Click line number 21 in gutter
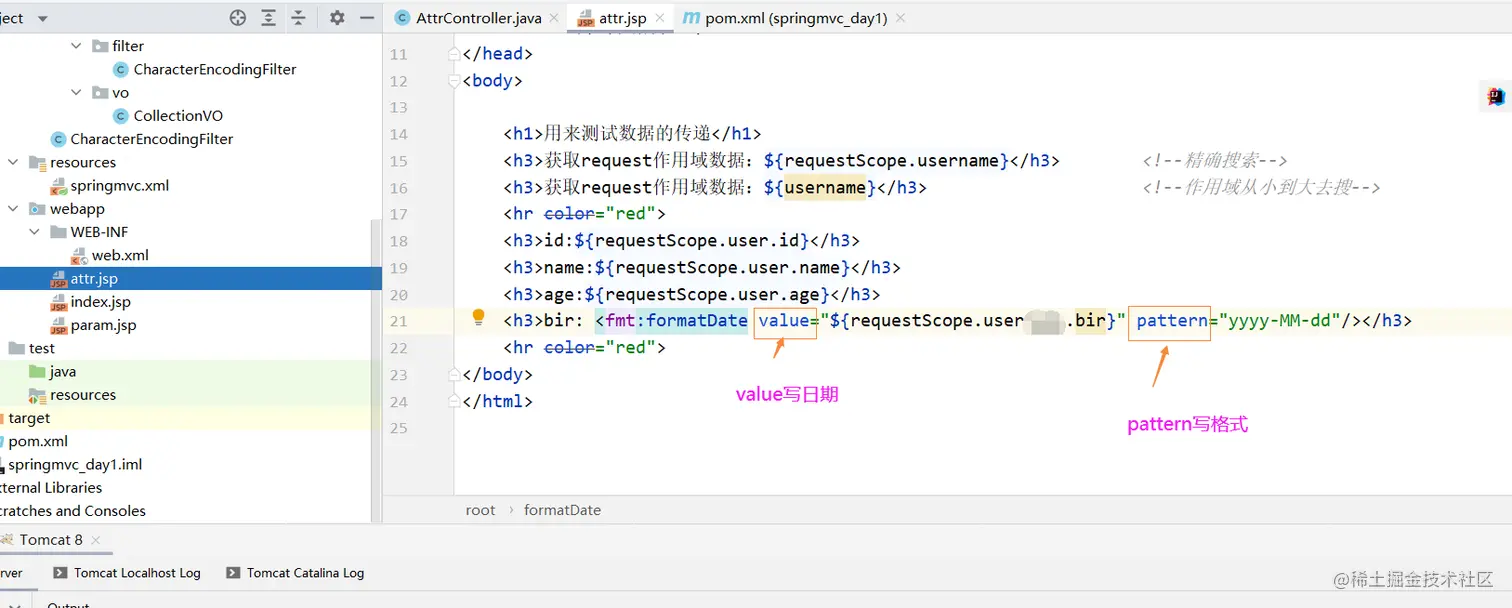Screen dimensions: 1512x608 (398, 321)
